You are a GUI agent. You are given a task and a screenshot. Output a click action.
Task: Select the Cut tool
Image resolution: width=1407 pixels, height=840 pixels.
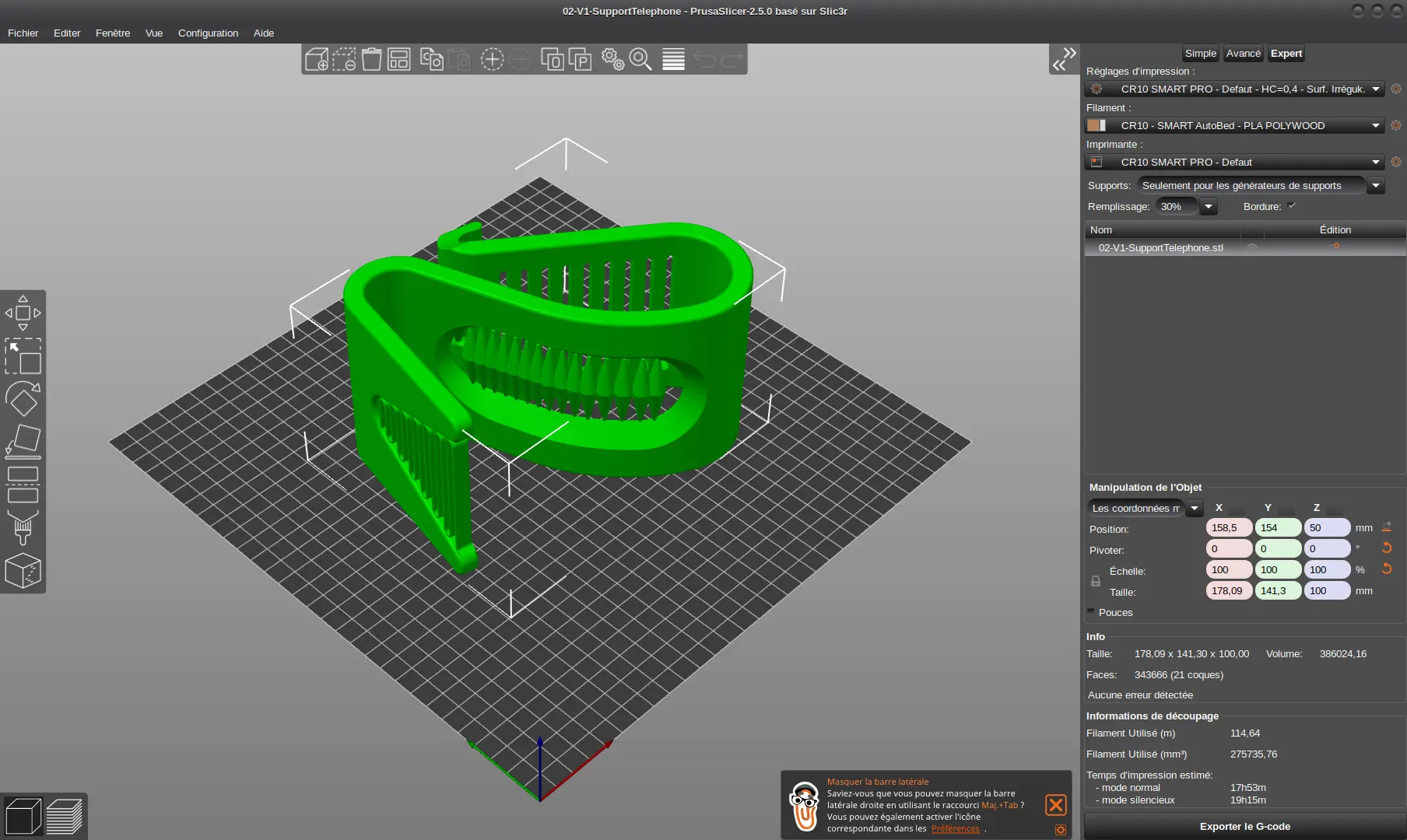pos(23,485)
